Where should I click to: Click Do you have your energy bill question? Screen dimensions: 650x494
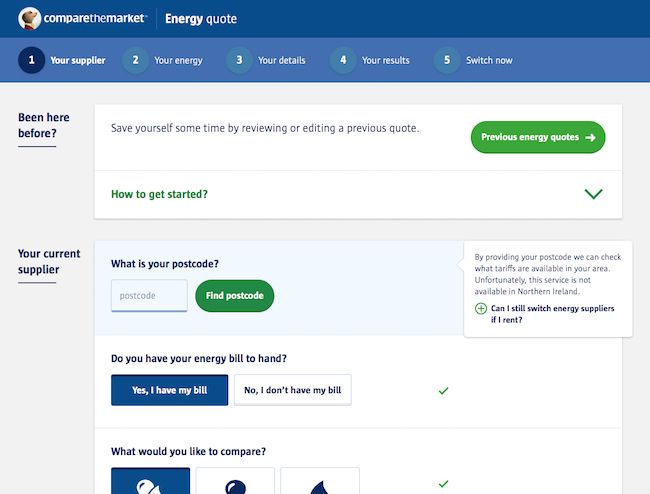[199, 358]
